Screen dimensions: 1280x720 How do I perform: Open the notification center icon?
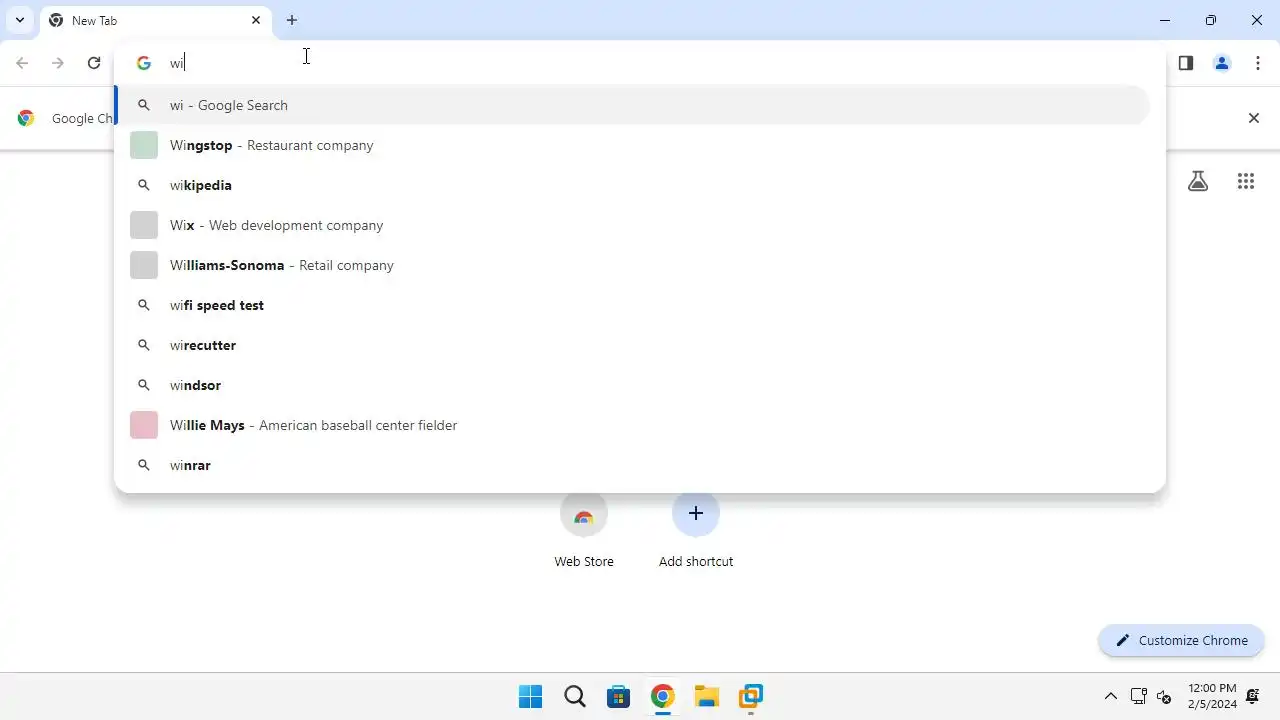click(x=1253, y=696)
